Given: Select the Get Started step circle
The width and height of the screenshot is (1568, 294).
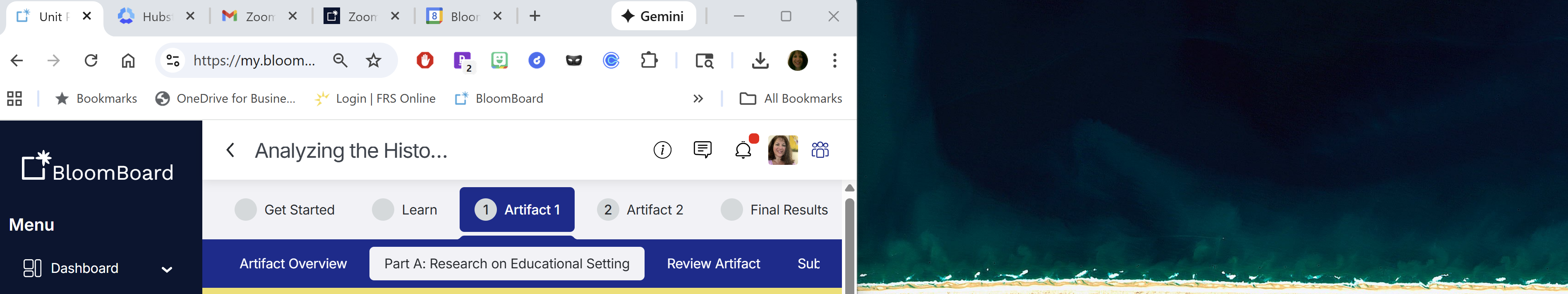Looking at the screenshot, I should (x=245, y=210).
